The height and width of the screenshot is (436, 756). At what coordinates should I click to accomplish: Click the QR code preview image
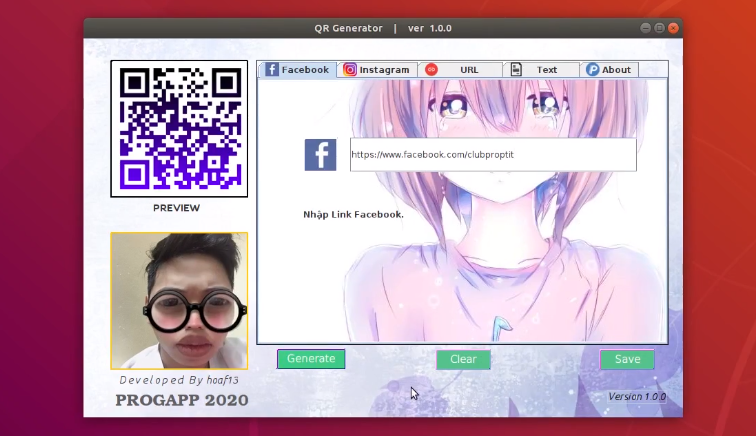(179, 129)
